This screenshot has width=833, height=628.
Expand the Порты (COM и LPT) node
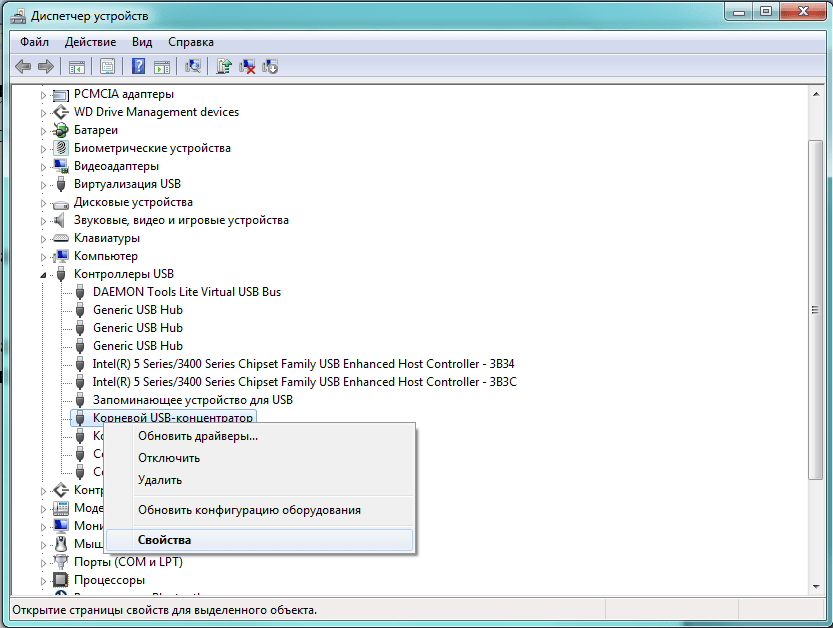pyautogui.click(x=44, y=562)
